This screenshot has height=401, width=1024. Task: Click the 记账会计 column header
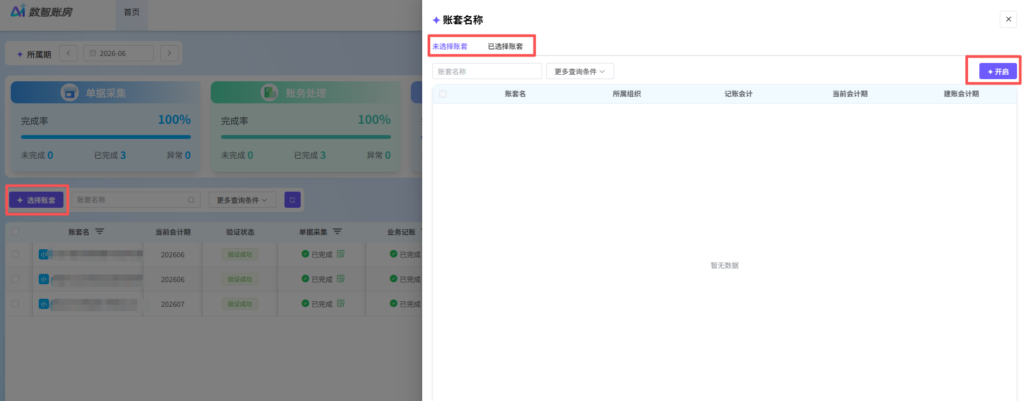[x=739, y=94]
